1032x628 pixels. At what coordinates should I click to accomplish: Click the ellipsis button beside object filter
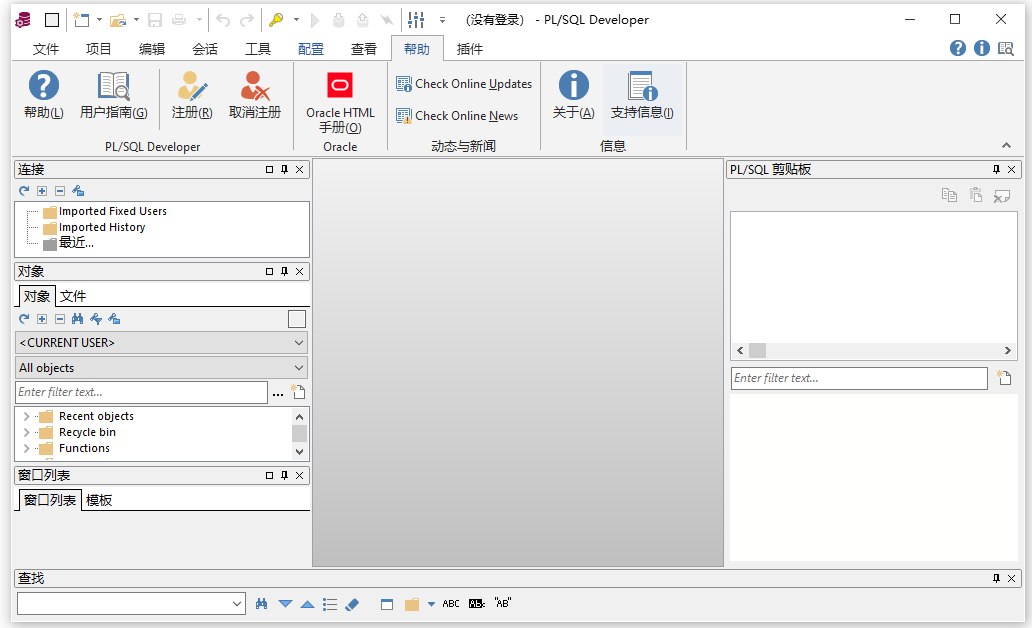(278, 393)
